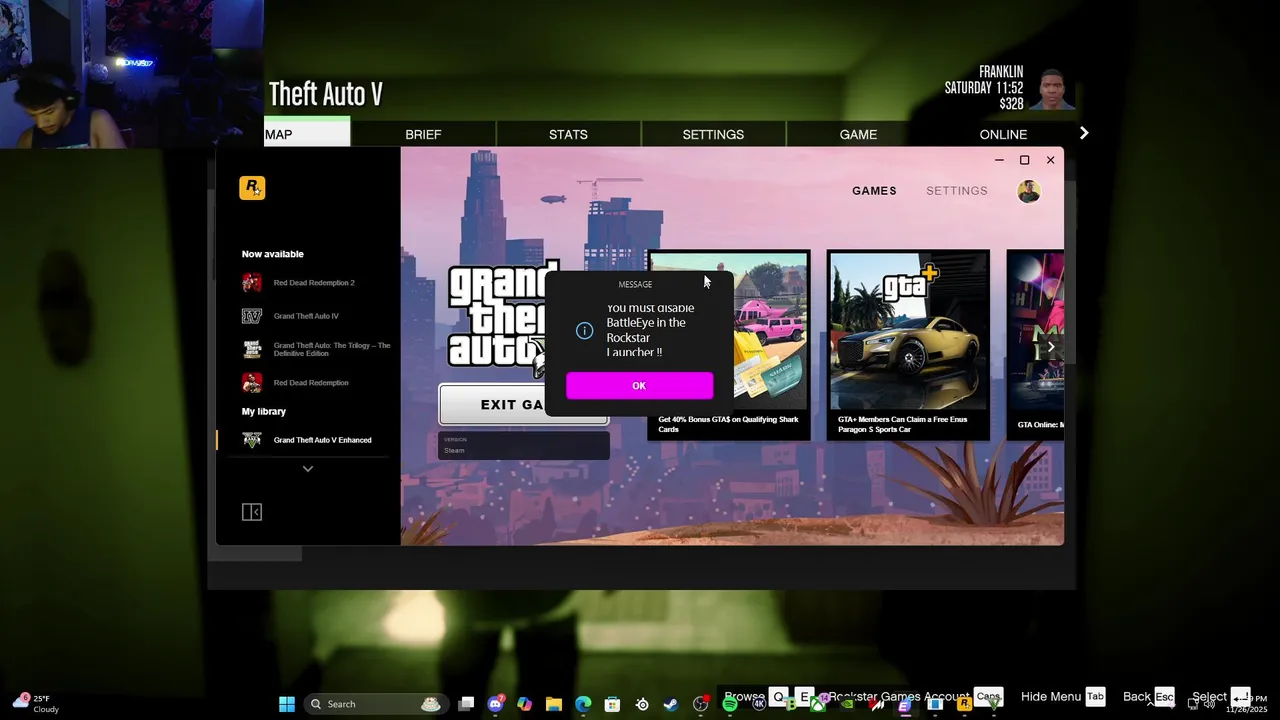Click the taskbar Search box
Image resolution: width=1280 pixels, height=720 pixels.
375,704
